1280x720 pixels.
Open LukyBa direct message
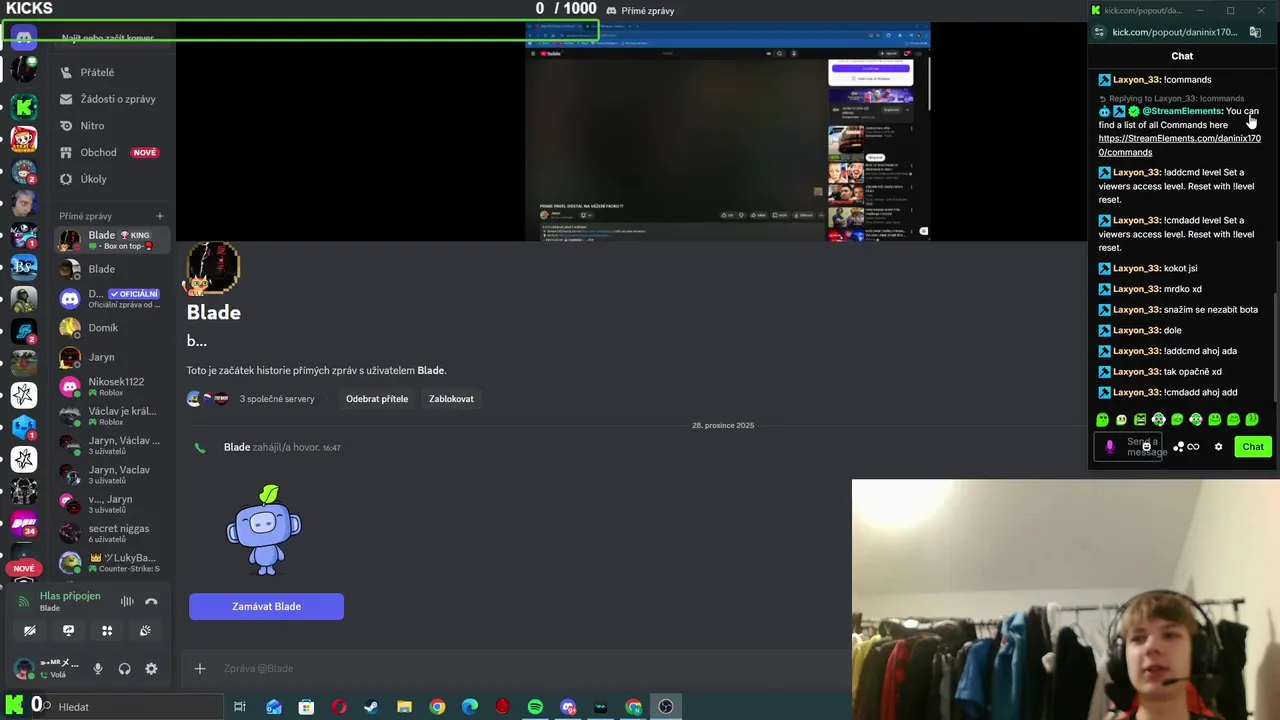[x=111, y=562]
